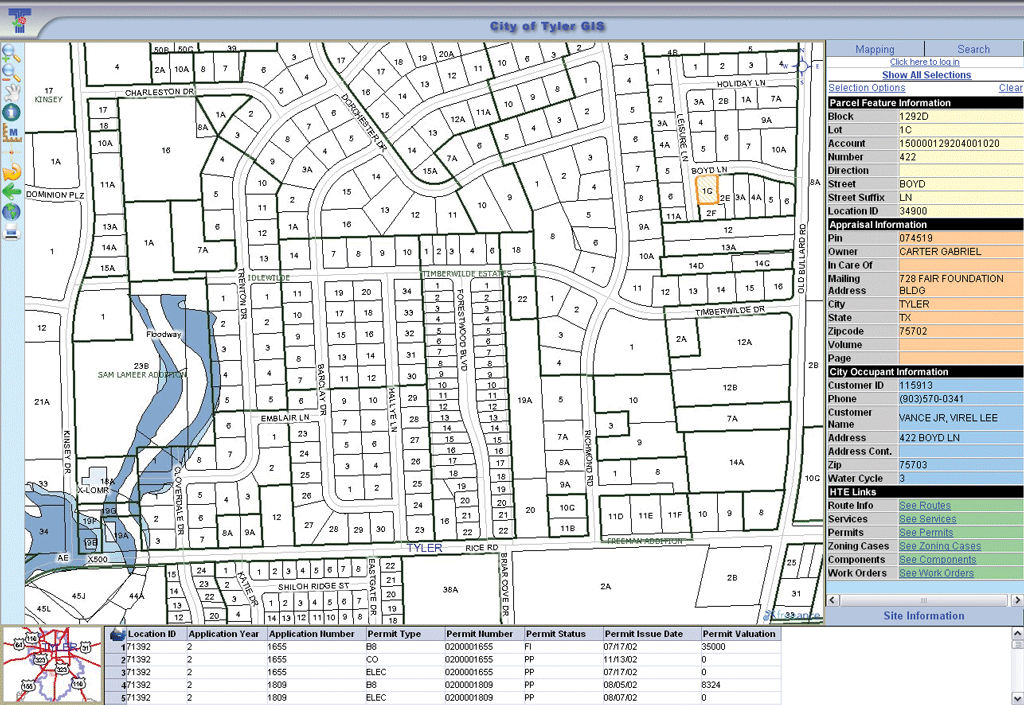The image size is (1024, 705).
Task: Select the Zoom Out magnifier tool
Action: 12,72
